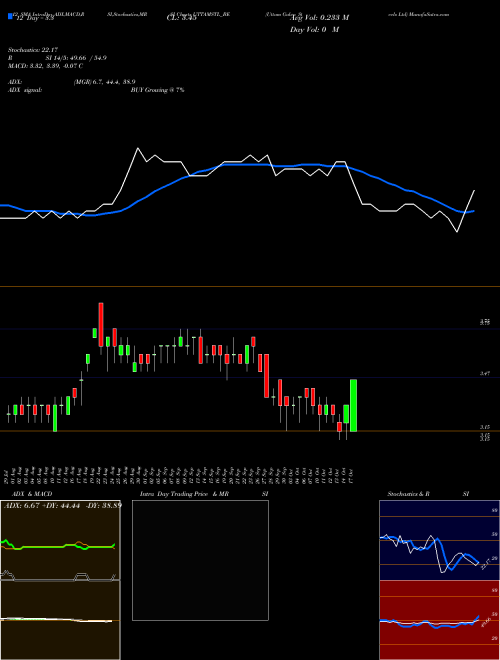Image resolution: width=500 pixels, height=660 pixels.
Task: Click the empty Intra Day Trading Price chart box
Action: pyautogui.click(x=200, y=560)
